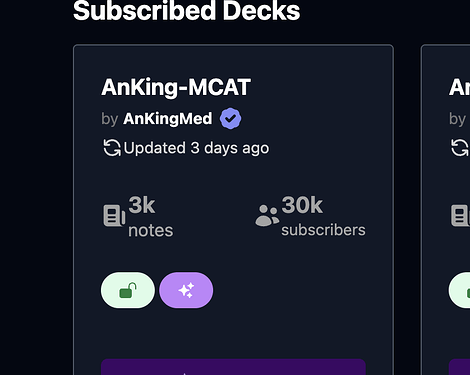
Task: Click the purple sparkles badge
Action: 186,290
